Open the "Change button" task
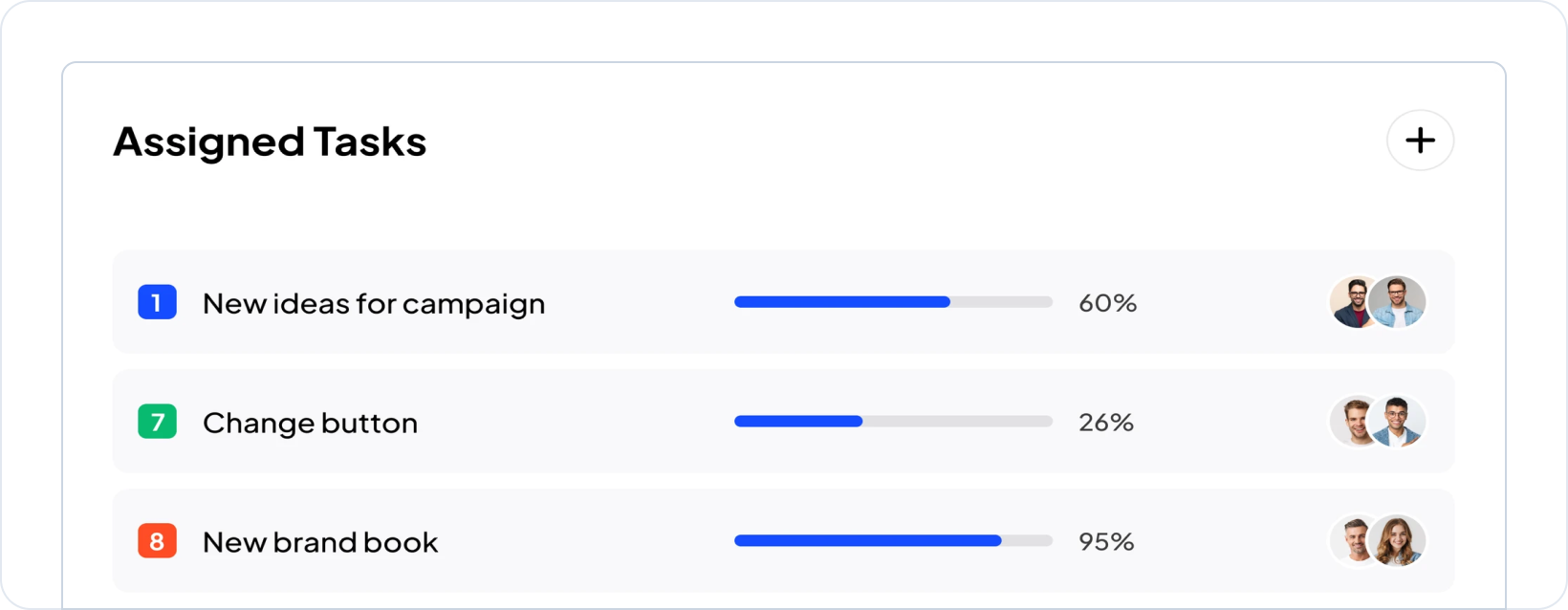 (310, 423)
